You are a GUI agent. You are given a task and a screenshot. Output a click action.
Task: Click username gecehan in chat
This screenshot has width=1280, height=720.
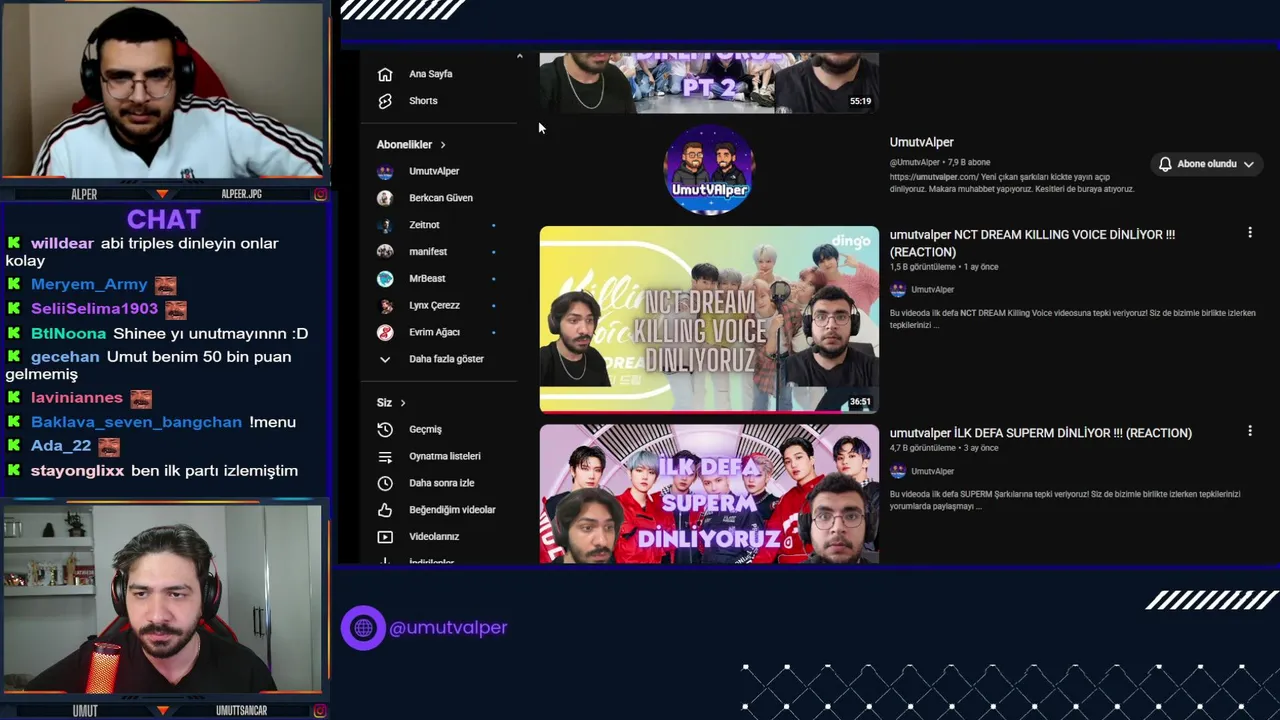(x=65, y=357)
